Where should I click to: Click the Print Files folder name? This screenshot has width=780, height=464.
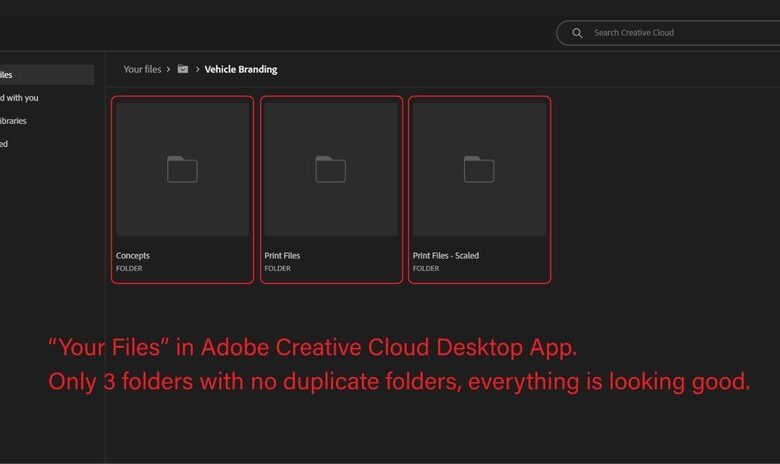pos(282,256)
